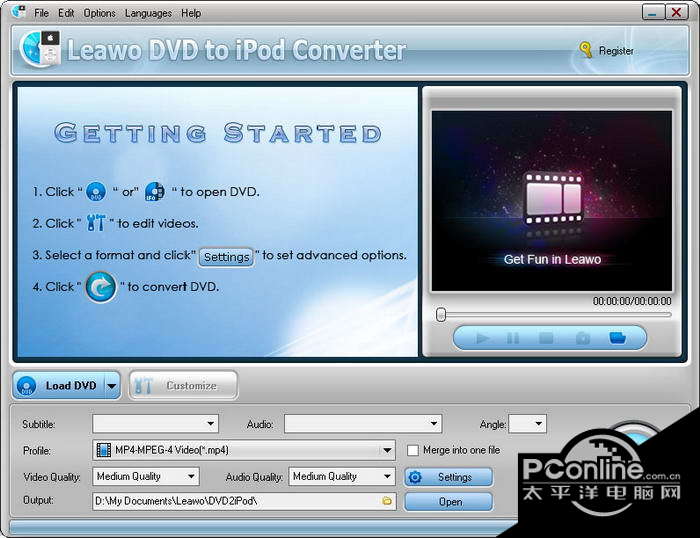Image resolution: width=700 pixels, height=538 pixels.
Task: Click the Output path input field
Action: coord(244,501)
